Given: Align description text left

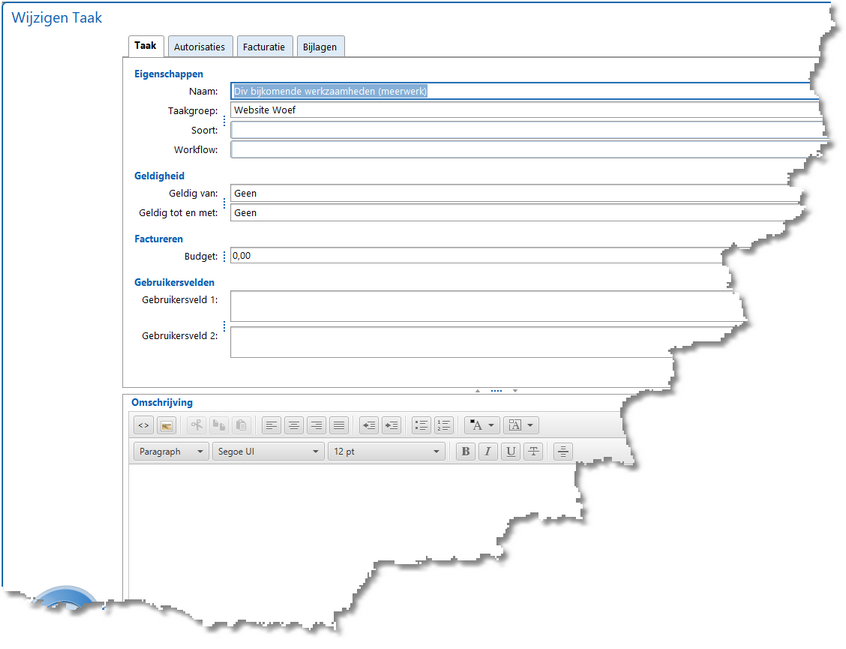Looking at the screenshot, I should pyautogui.click(x=271, y=425).
